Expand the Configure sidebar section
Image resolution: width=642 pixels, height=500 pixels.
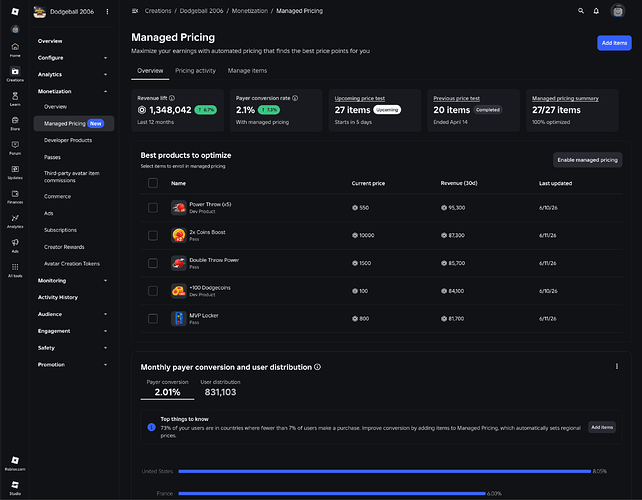coord(72,58)
